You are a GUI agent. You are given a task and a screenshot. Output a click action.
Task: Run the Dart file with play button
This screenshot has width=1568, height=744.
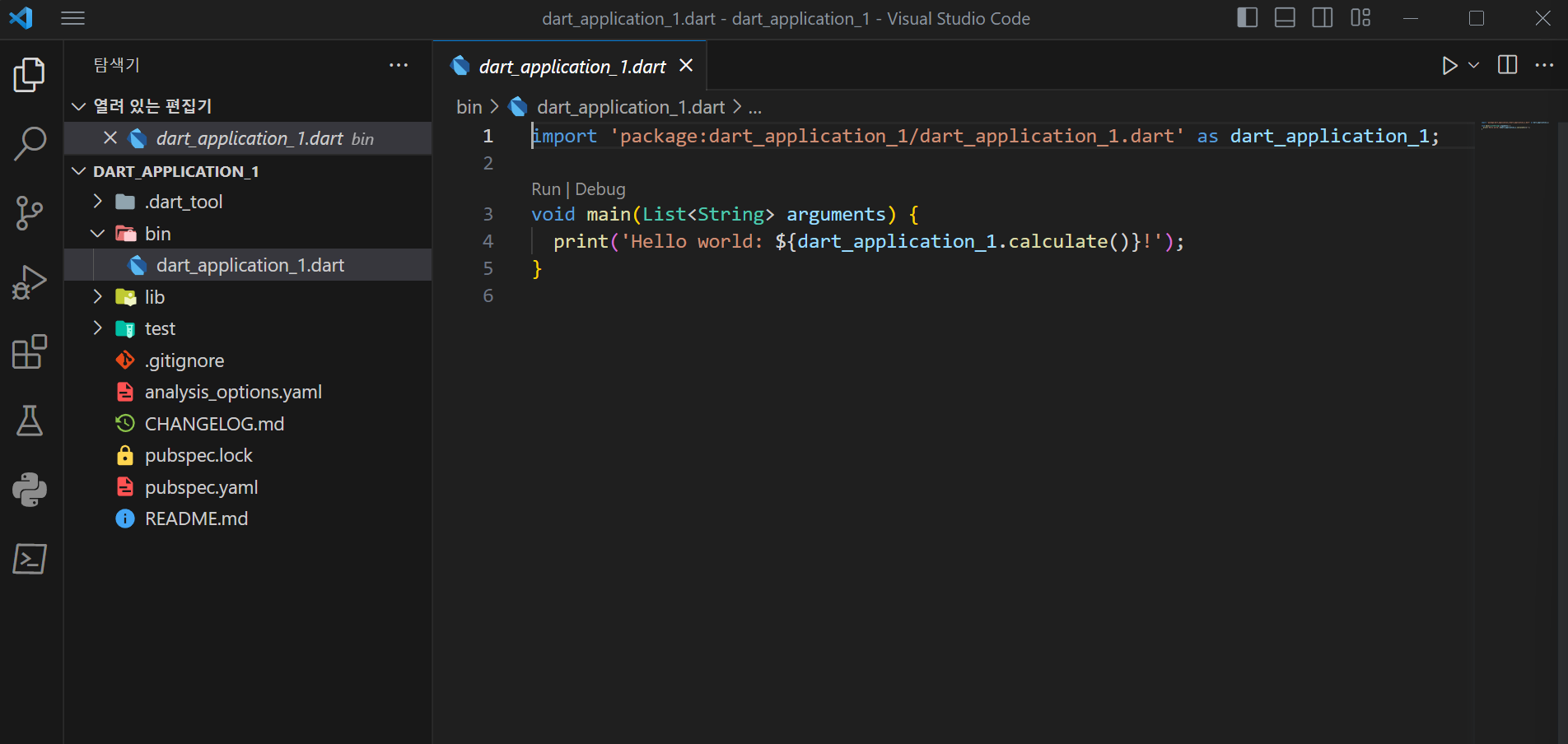pos(1449,65)
